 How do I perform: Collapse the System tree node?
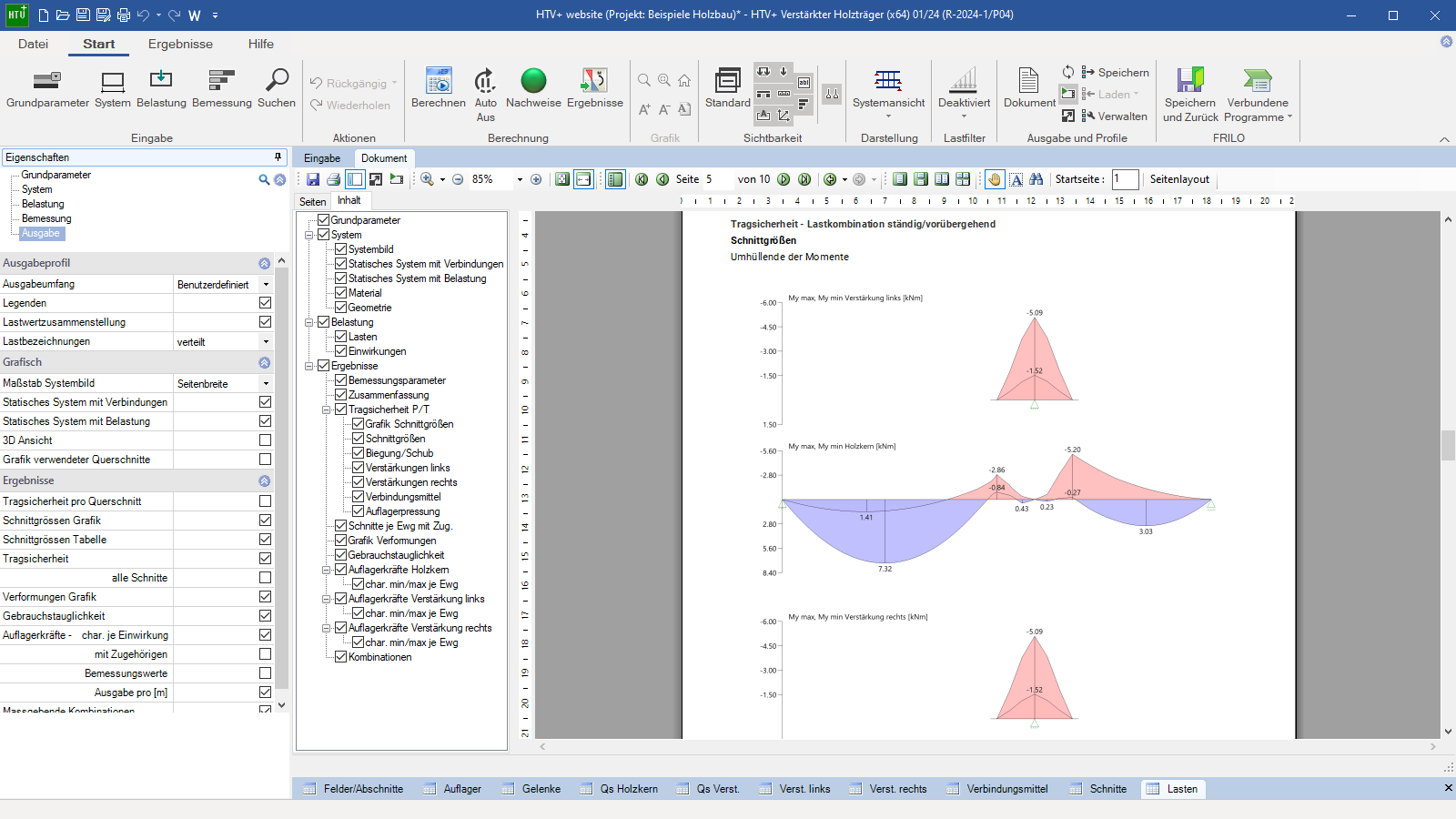point(309,235)
